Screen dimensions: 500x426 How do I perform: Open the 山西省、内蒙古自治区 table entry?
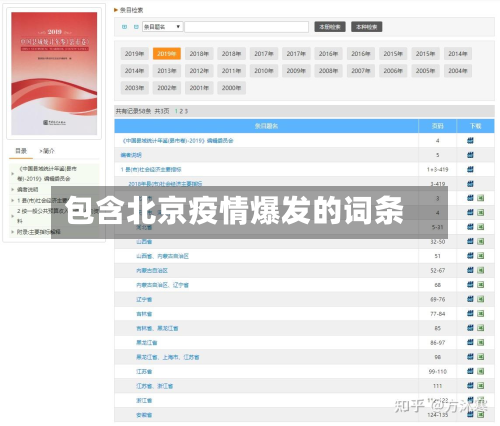162,256
